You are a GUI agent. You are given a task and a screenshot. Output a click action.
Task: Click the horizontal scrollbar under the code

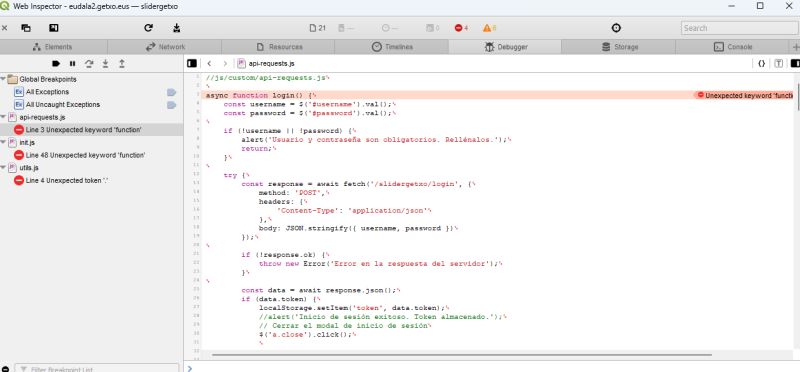[x=461, y=355]
